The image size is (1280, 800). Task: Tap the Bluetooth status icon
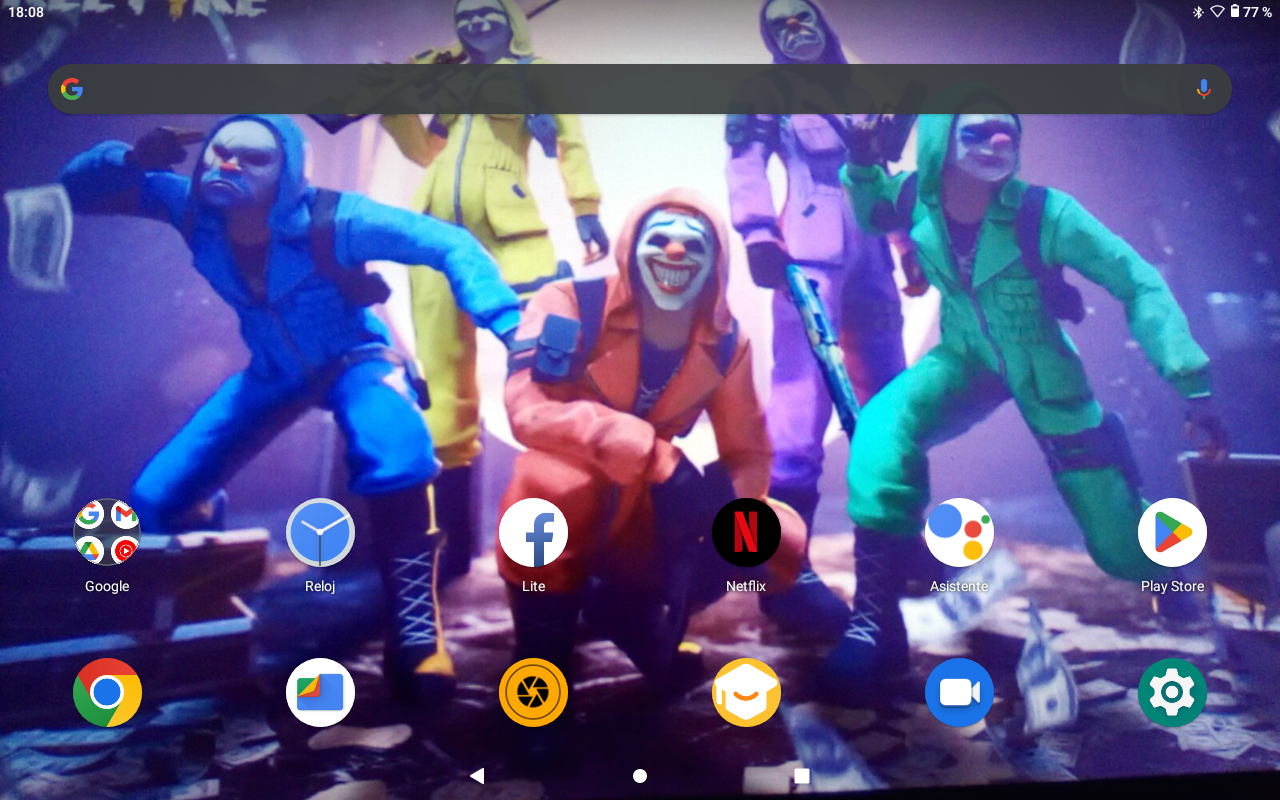1198,12
